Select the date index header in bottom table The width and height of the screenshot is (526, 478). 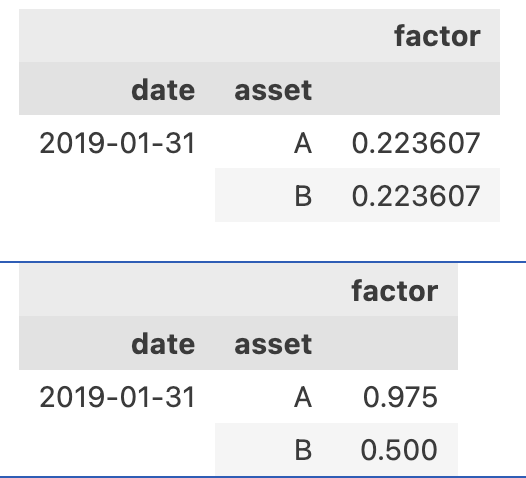[x=163, y=343]
